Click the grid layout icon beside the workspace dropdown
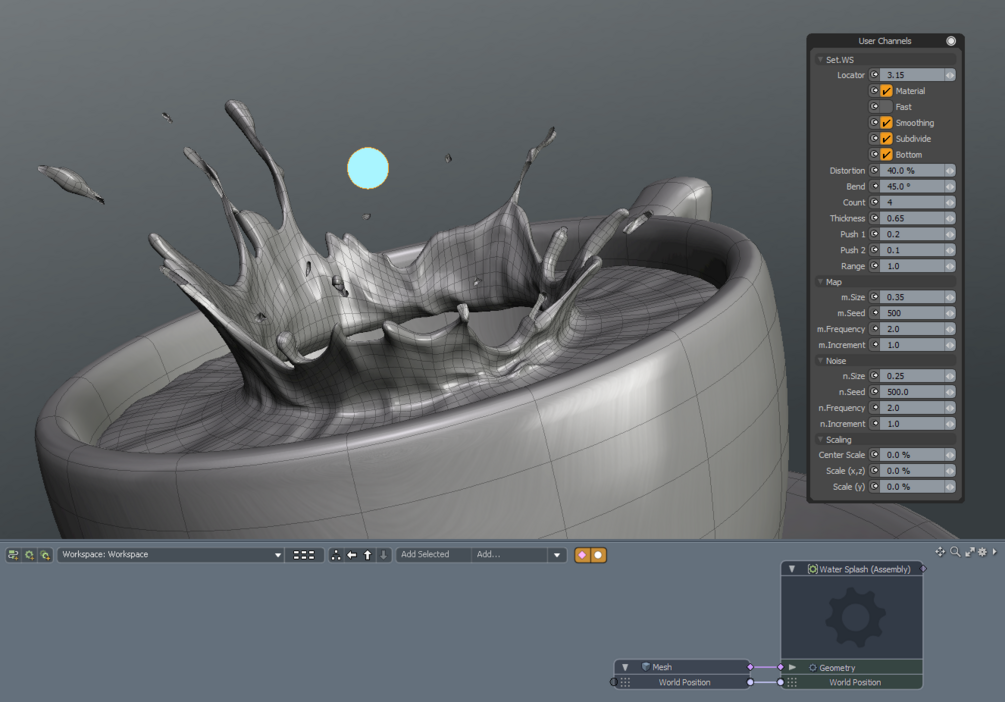 303,554
